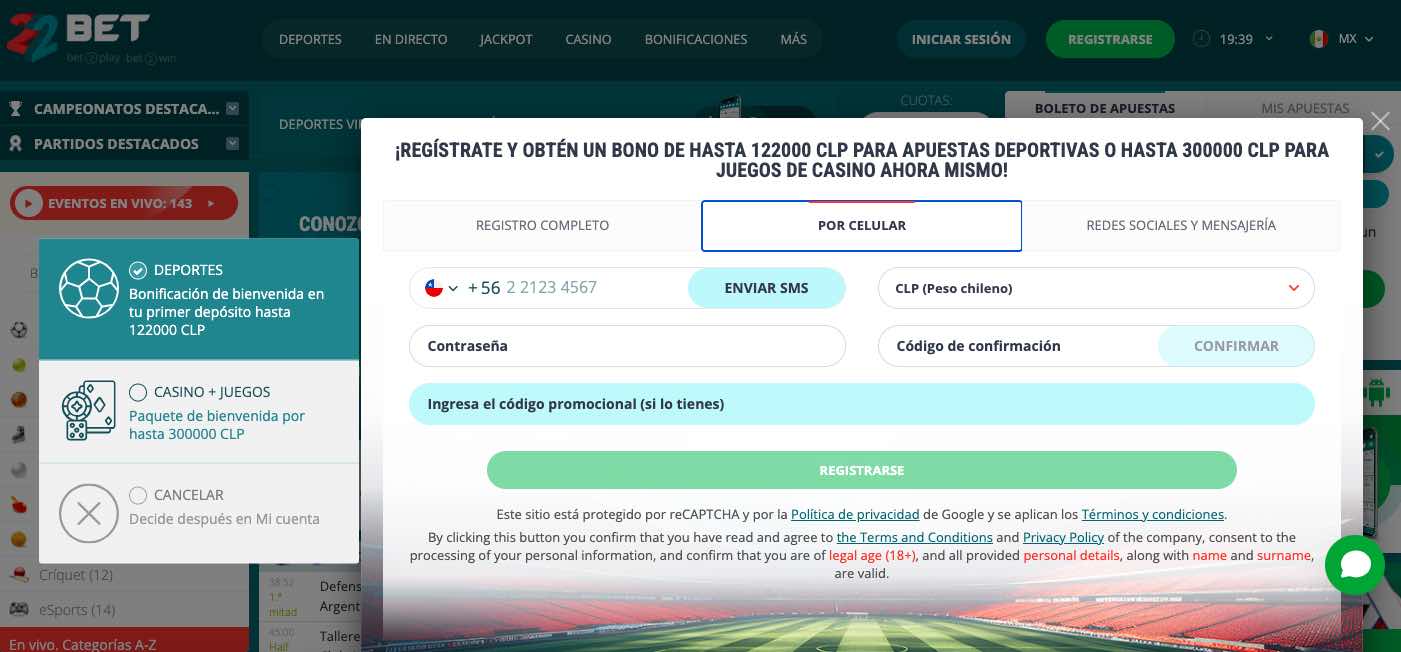The width and height of the screenshot is (1401, 652).
Task: Click the circled X cancel icon
Action: point(89,513)
